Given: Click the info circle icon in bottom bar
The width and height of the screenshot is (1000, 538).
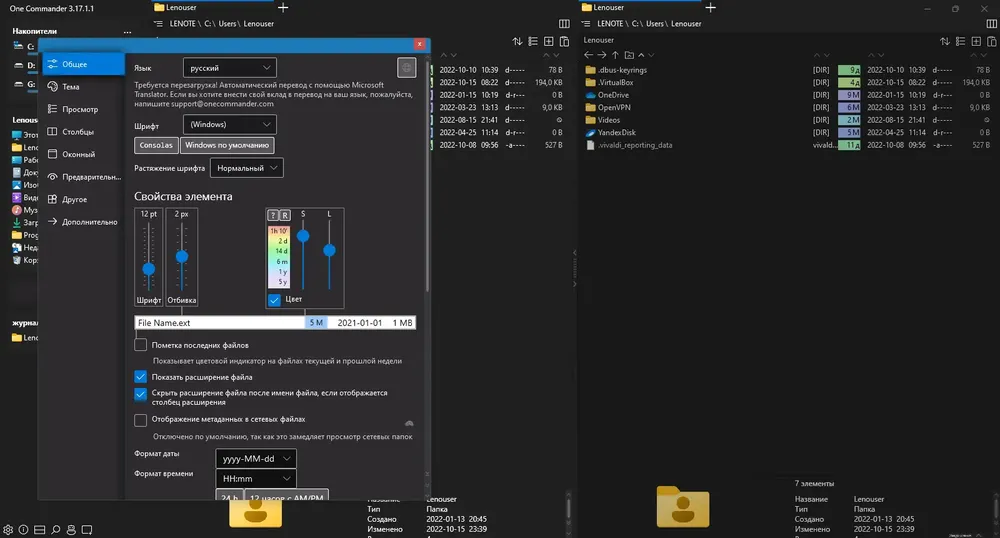Looking at the screenshot, I should coord(24,530).
